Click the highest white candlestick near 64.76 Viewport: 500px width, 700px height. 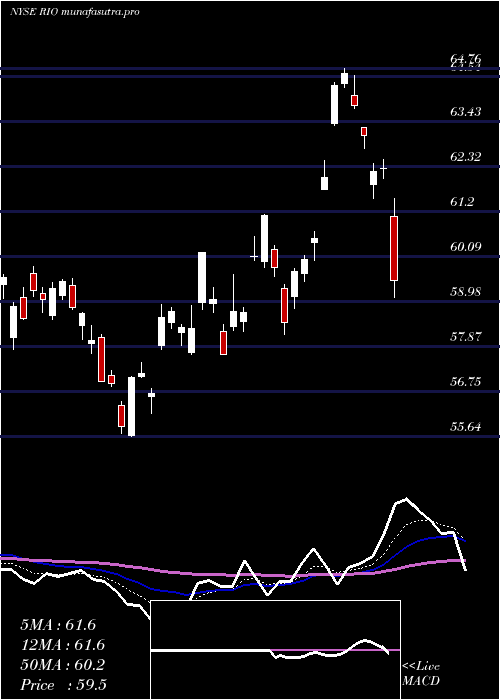pos(344,78)
